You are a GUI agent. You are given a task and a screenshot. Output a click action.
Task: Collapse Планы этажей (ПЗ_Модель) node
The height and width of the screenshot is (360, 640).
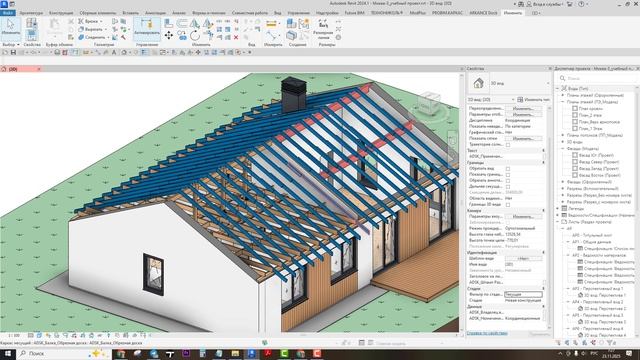[563, 102]
